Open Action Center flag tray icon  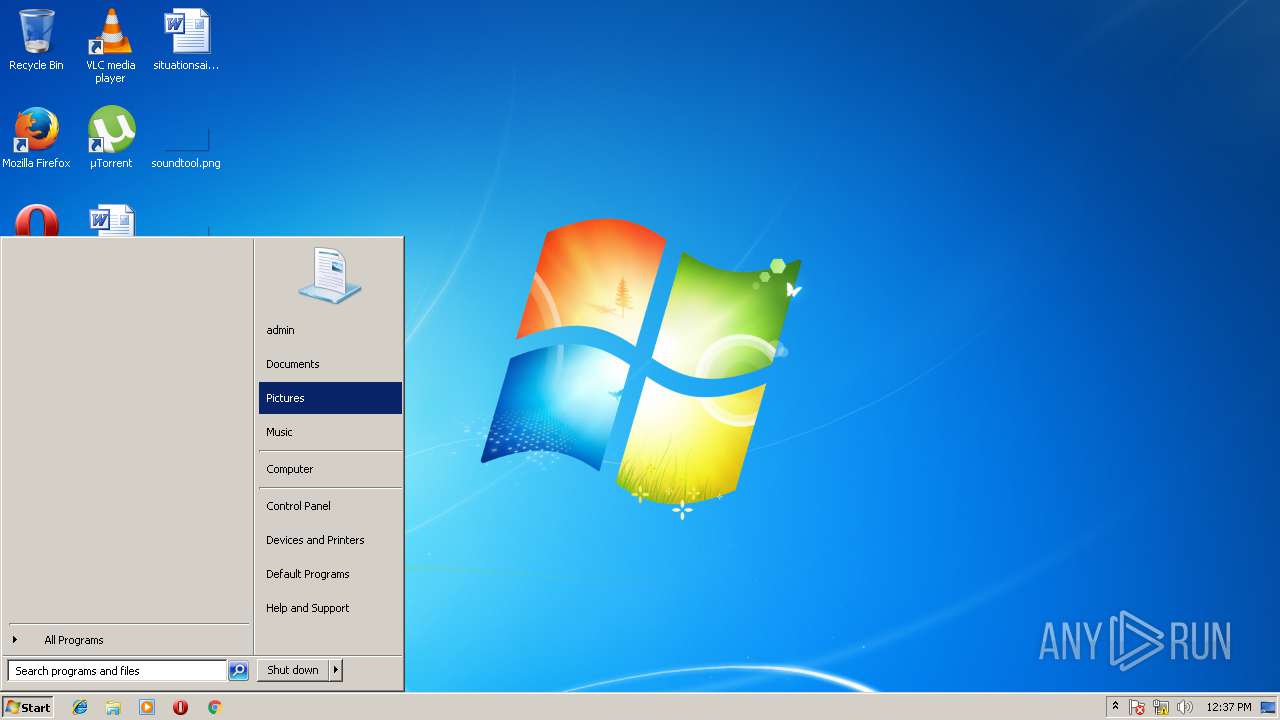click(x=1137, y=707)
